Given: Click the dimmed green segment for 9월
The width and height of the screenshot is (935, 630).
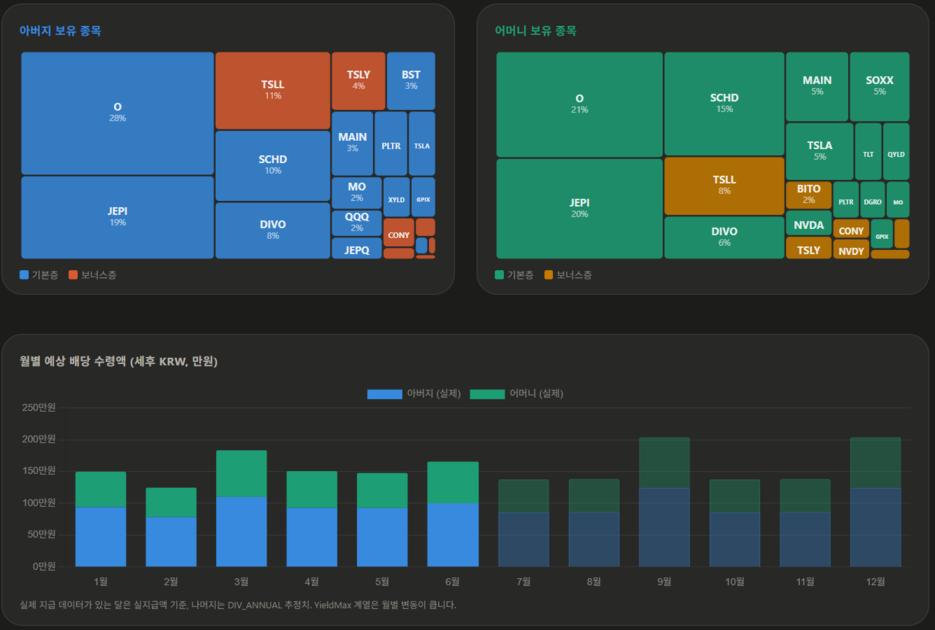Looking at the screenshot, I should coord(664,463).
